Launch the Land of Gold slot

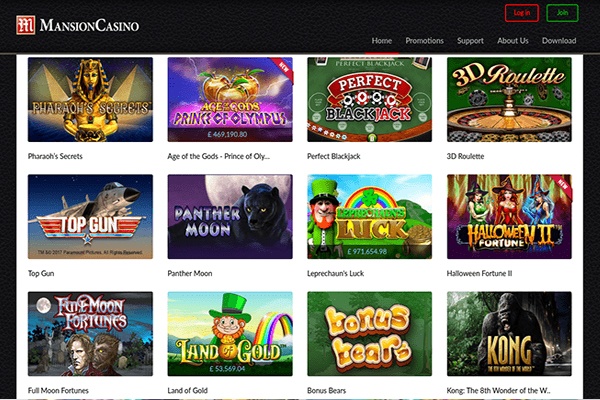(230, 334)
